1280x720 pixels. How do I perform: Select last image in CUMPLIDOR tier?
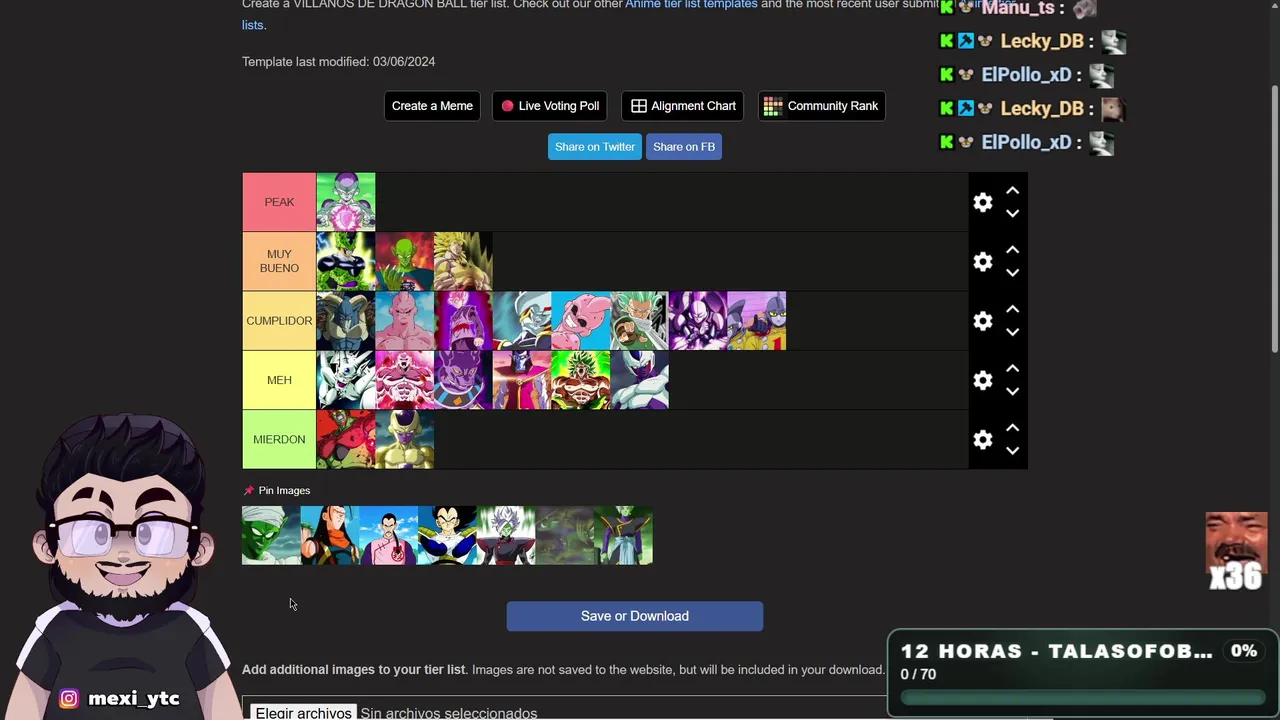757,321
